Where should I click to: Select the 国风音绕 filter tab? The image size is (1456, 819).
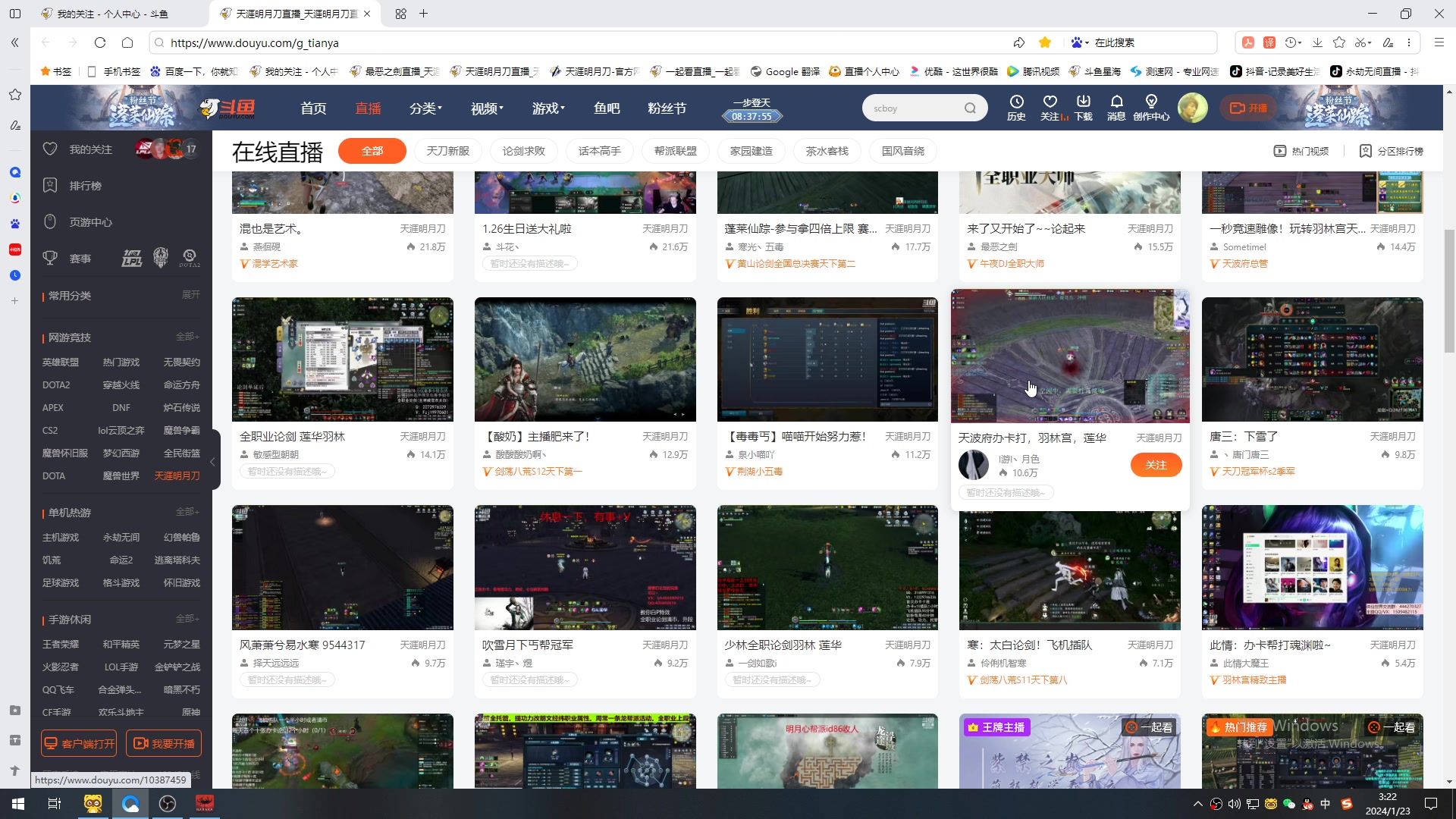[x=903, y=151]
